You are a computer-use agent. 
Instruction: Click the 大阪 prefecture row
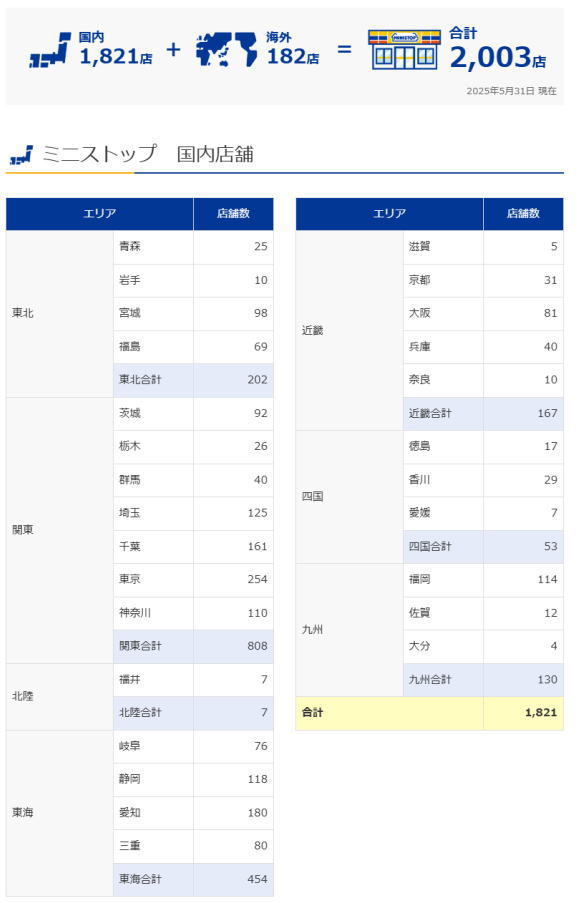[x=483, y=313]
